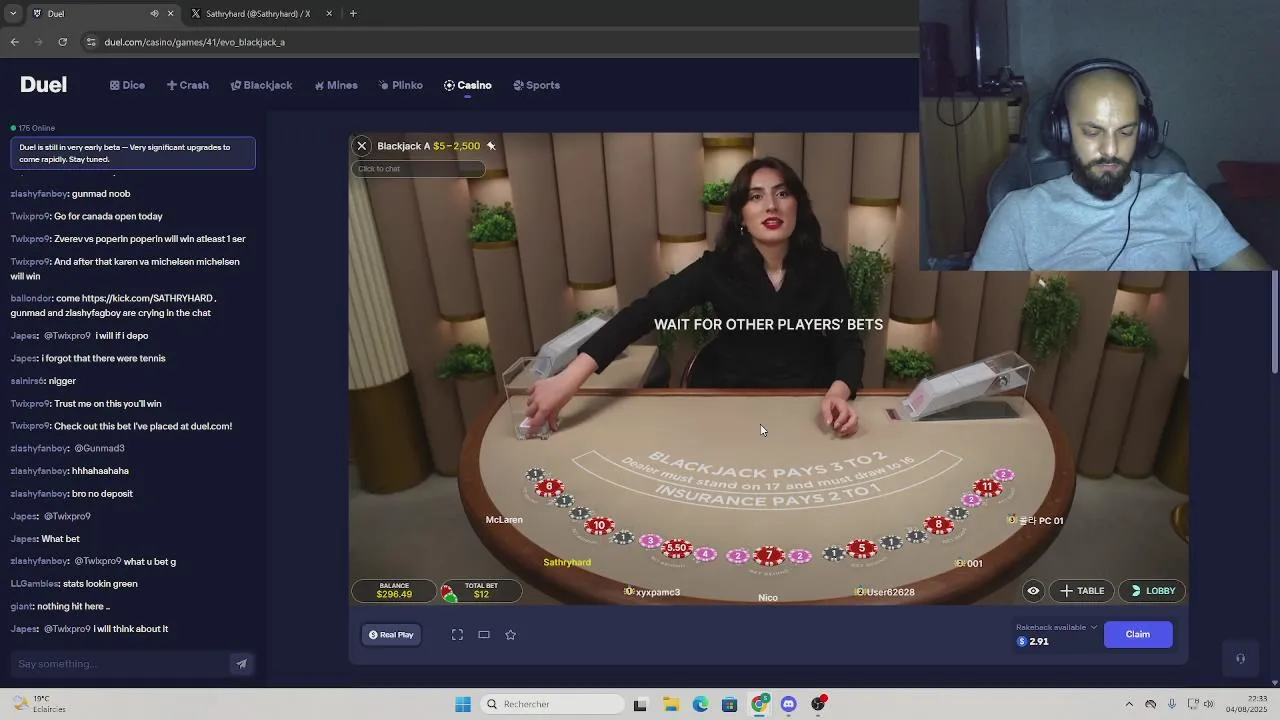This screenshot has height=720, width=1280.
Task: Open the Windows Start menu
Action: coord(462,704)
